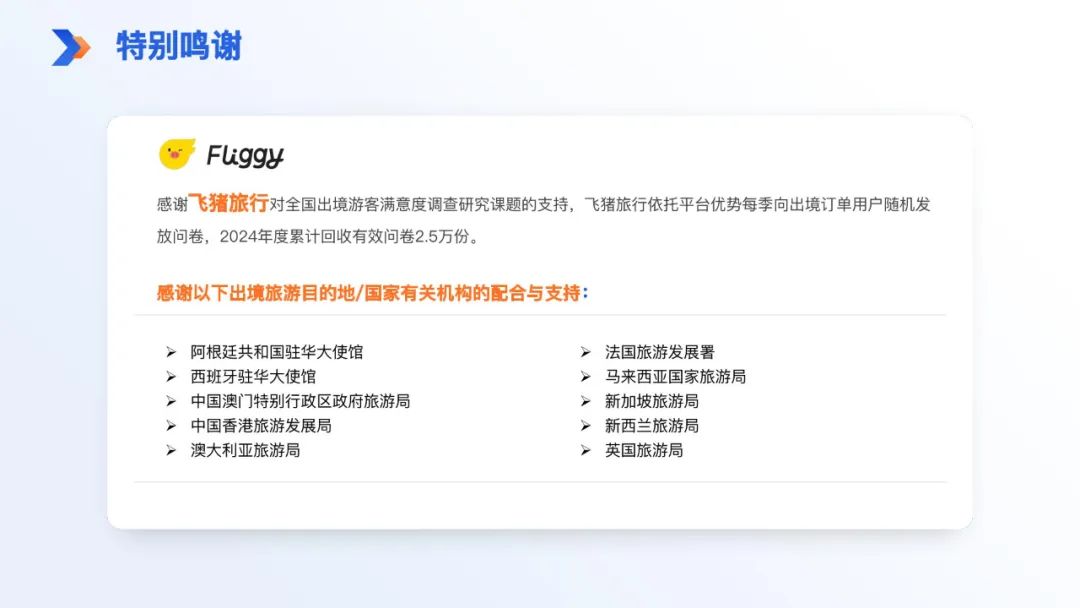Click the arrow bullet before 中国澳门特别行政区政府旅游局
The image size is (1080, 608).
(x=171, y=401)
